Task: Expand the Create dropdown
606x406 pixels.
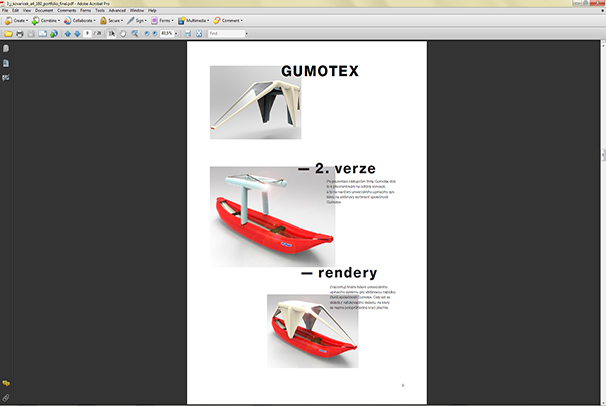Action: click(17, 20)
